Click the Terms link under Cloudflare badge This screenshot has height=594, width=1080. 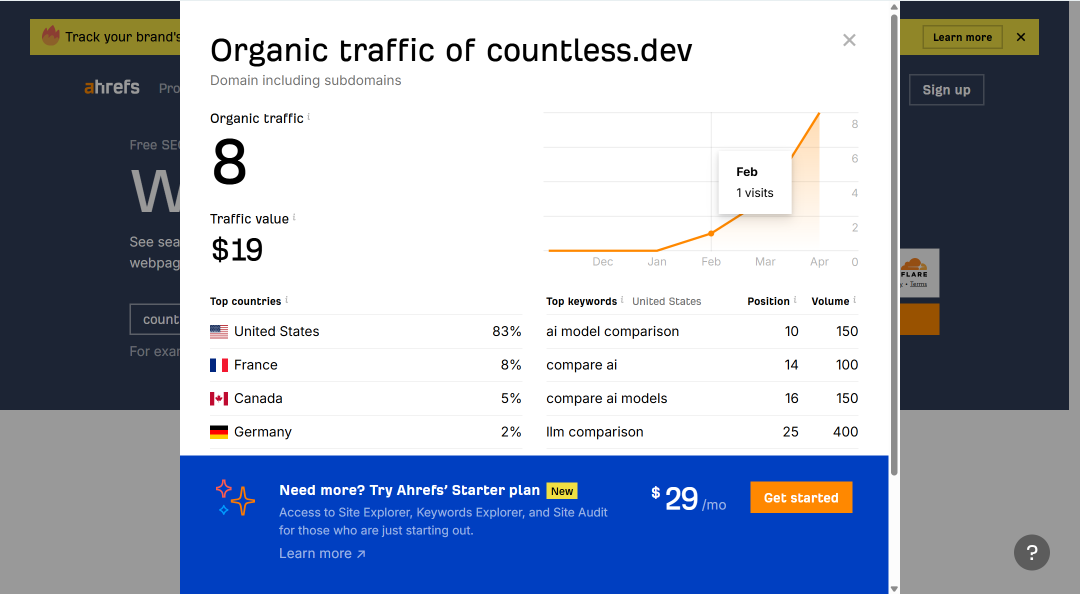click(918, 284)
